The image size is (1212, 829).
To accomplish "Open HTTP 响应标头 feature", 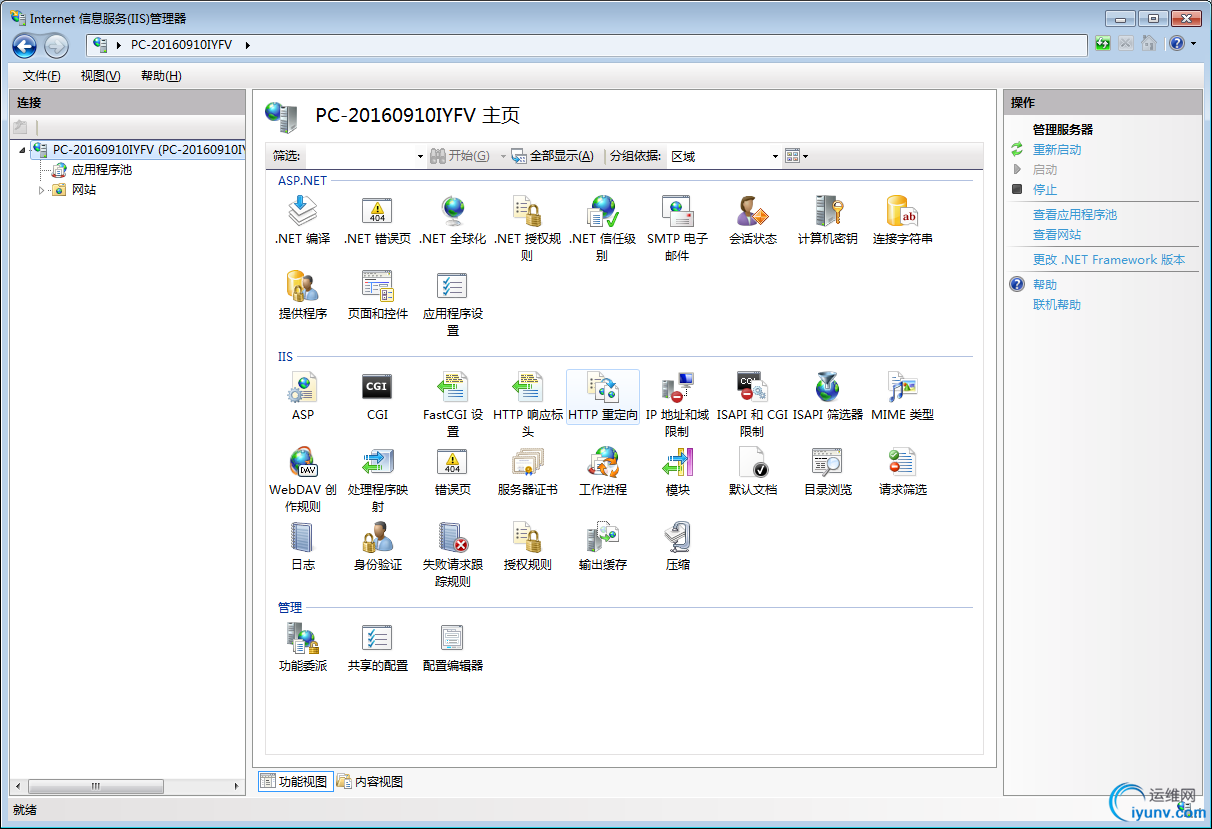I will pos(527,404).
